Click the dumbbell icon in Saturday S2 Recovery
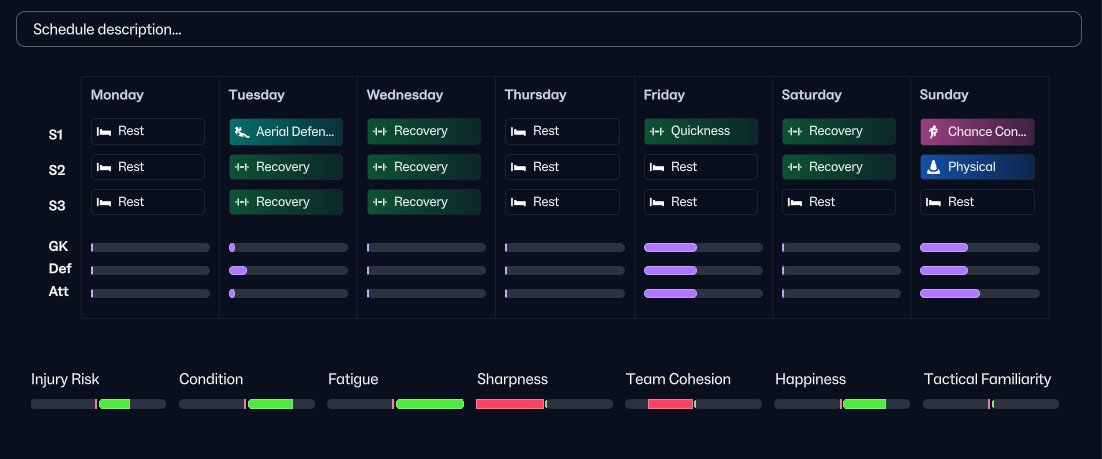The width and height of the screenshot is (1102, 459). 795,167
